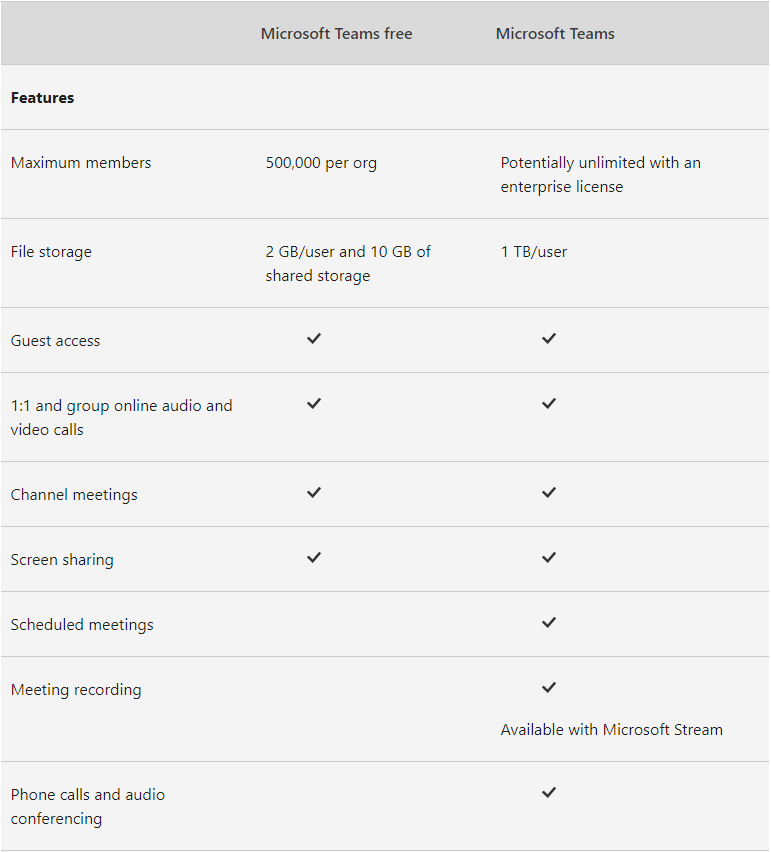The image size is (771, 852).
Task: Click the Microsoft Teams column header
Action: [555, 34]
